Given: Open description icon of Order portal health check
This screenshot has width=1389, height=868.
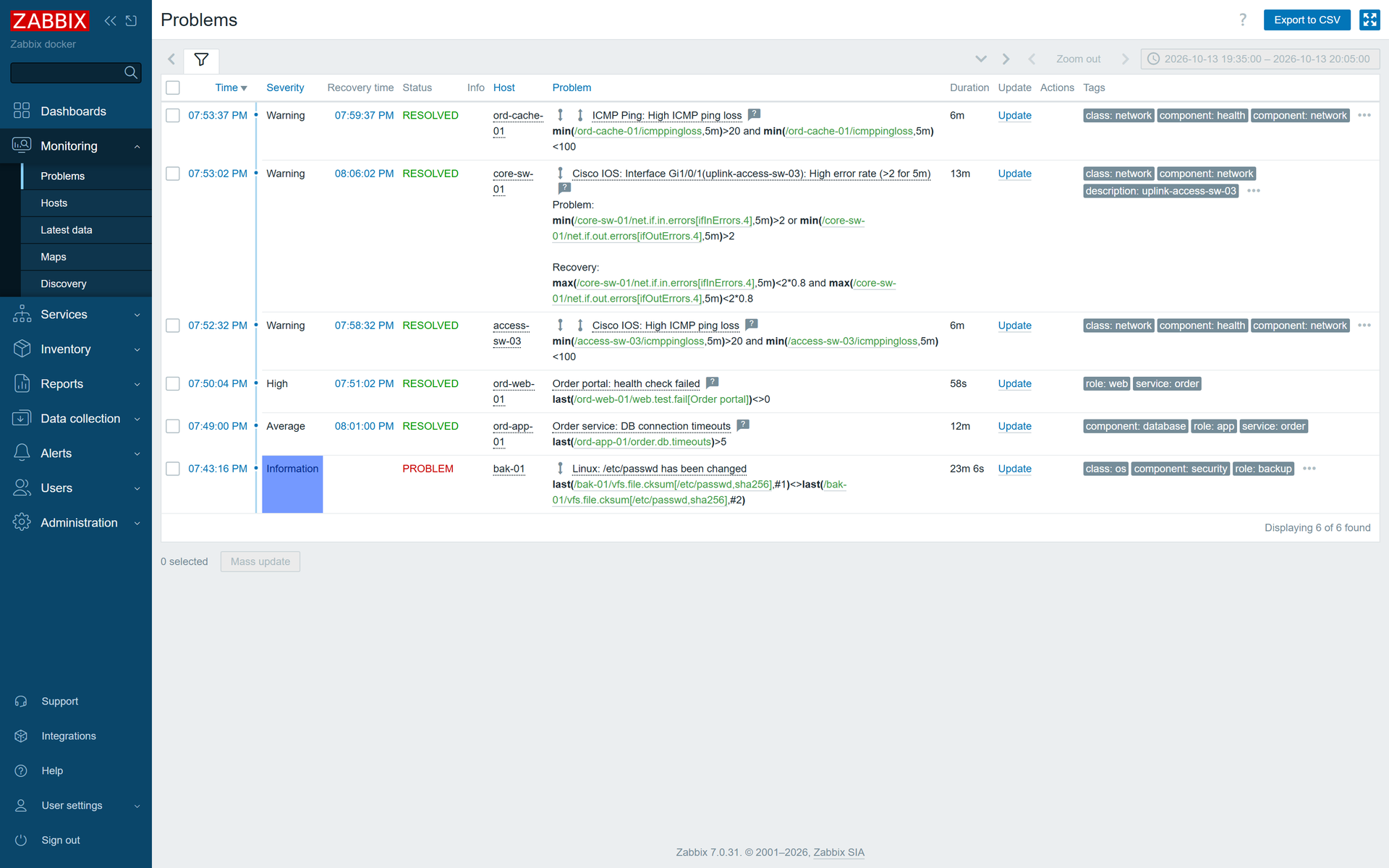Looking at the screenshot, I should pos(712,383).
